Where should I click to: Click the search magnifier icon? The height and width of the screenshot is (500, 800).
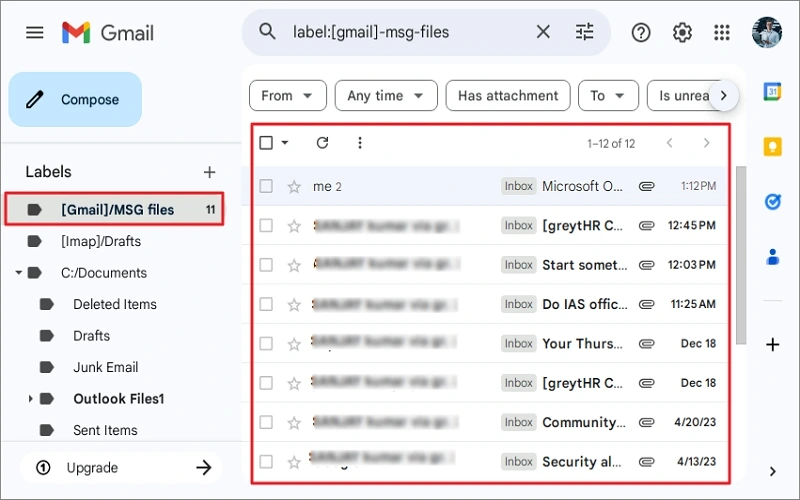tap(267, 32)
